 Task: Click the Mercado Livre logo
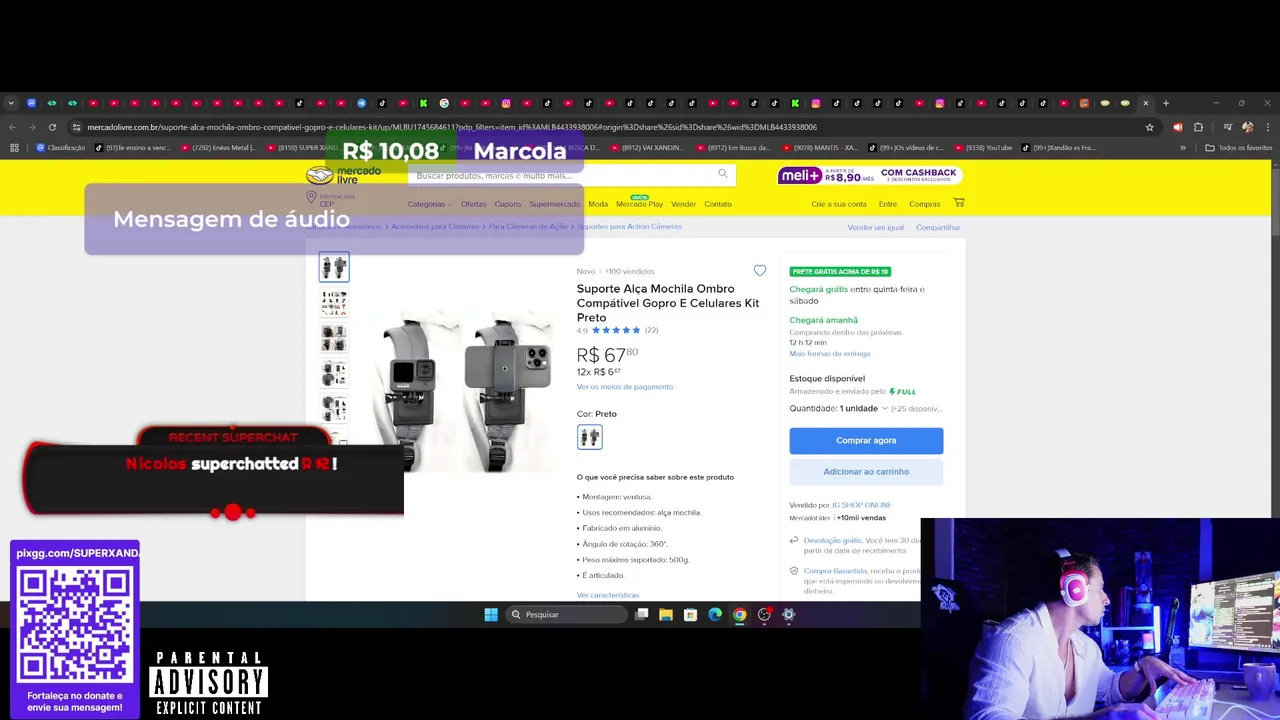point(344,175)
